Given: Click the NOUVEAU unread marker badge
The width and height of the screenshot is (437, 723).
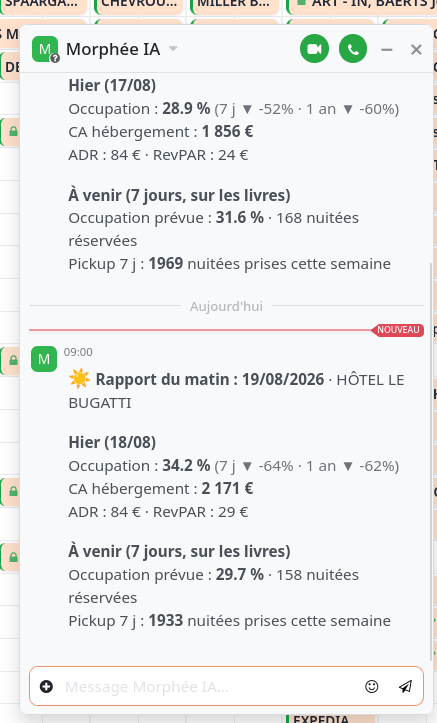Looking at the screenshot, I should click(398, 330).
